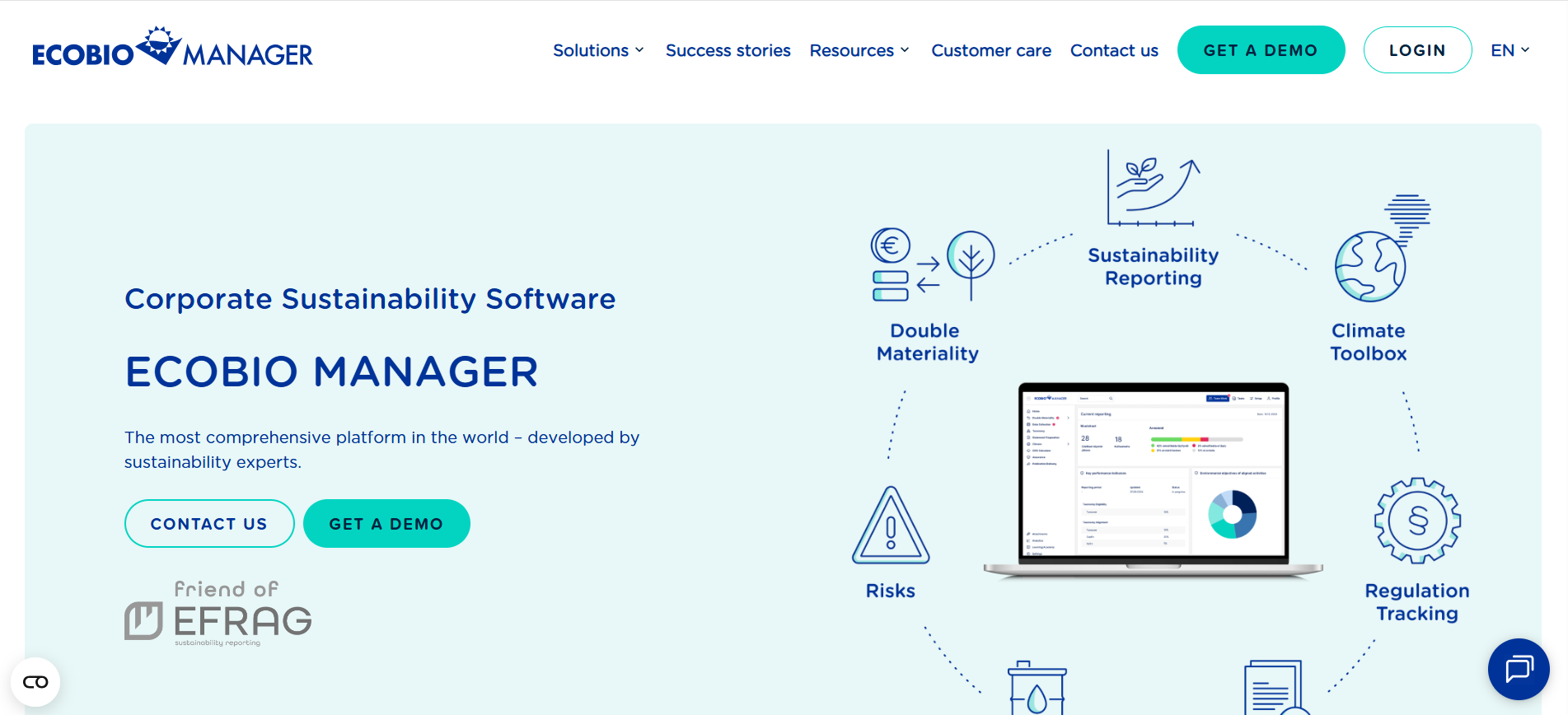Click the oil barrel drop icon
This screenshot has width=1568, height=715.
pos(1037,688)
